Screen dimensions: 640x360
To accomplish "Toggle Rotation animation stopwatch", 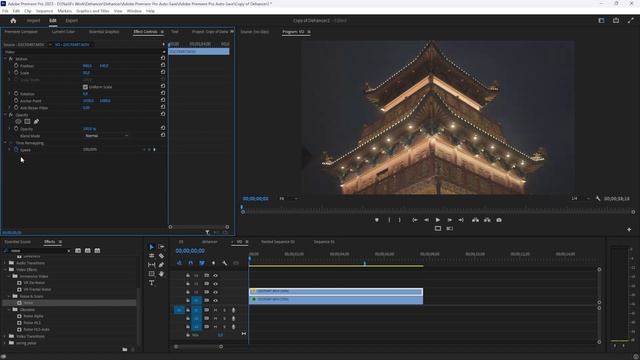I will [x=16, y=94].
